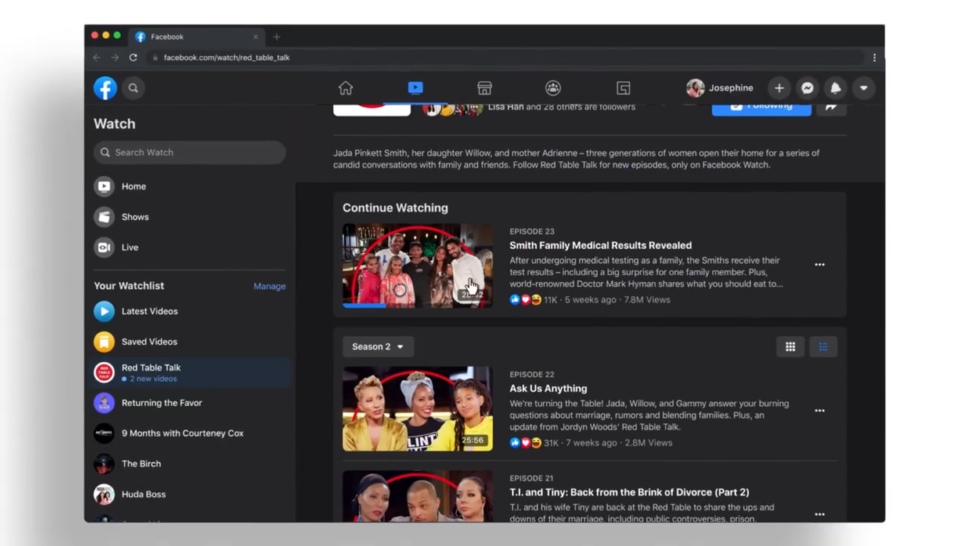Click the Facebook logo icon
The width and height of the screenshot is (963, 546).
(x=105, y=88)
